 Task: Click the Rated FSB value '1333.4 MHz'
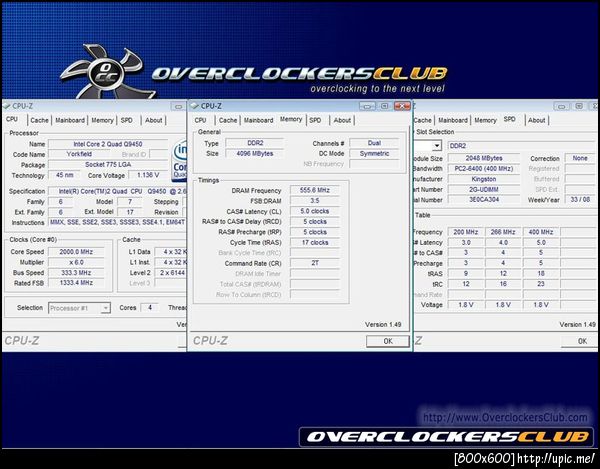tap(76, 283)
